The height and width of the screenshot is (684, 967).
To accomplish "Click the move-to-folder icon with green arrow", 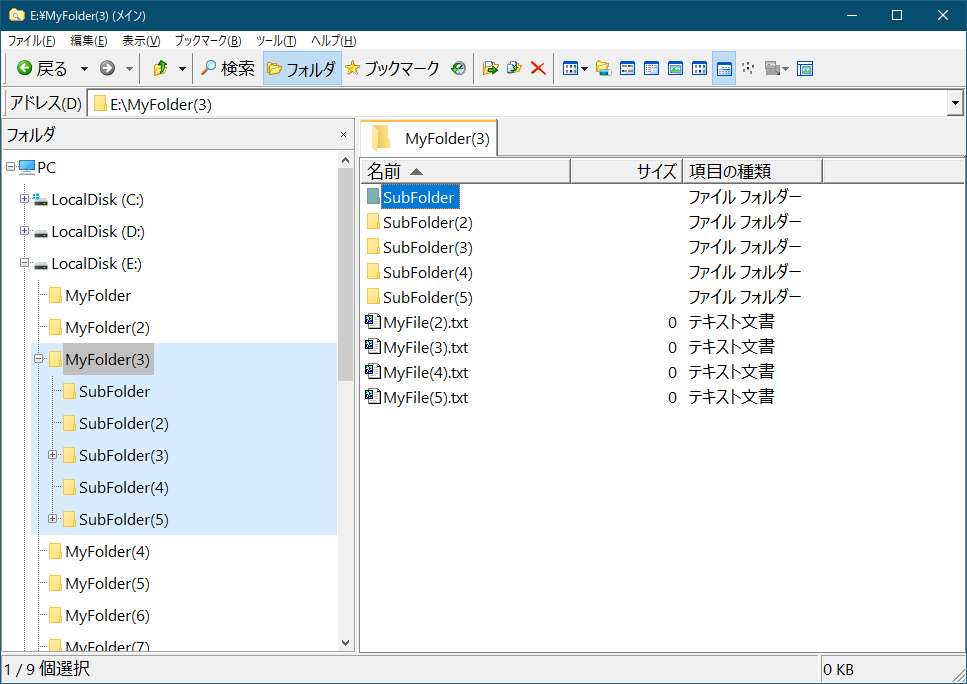I will (x=490, y=68).
